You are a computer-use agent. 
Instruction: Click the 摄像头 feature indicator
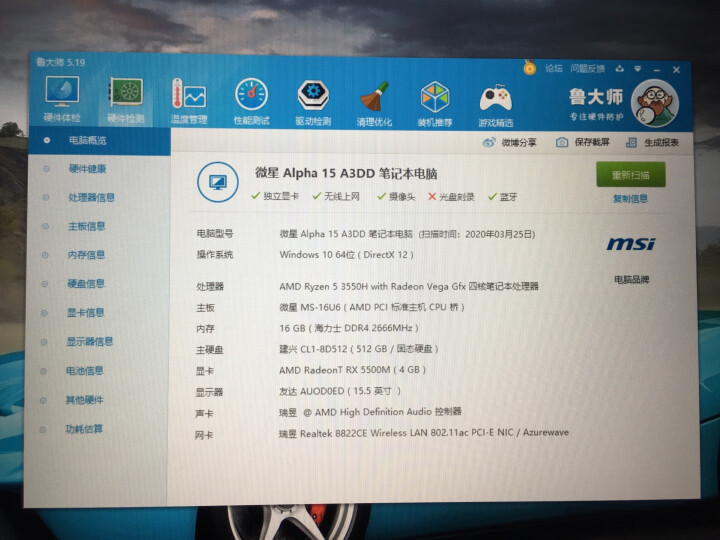tap(396, 197)
